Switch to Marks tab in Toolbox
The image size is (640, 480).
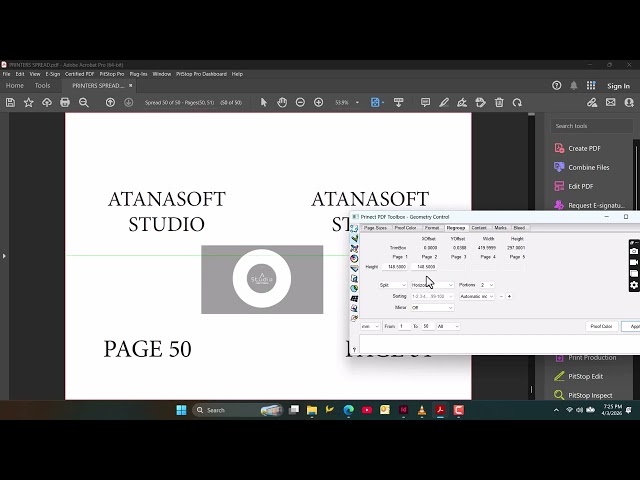coord(500,228)
